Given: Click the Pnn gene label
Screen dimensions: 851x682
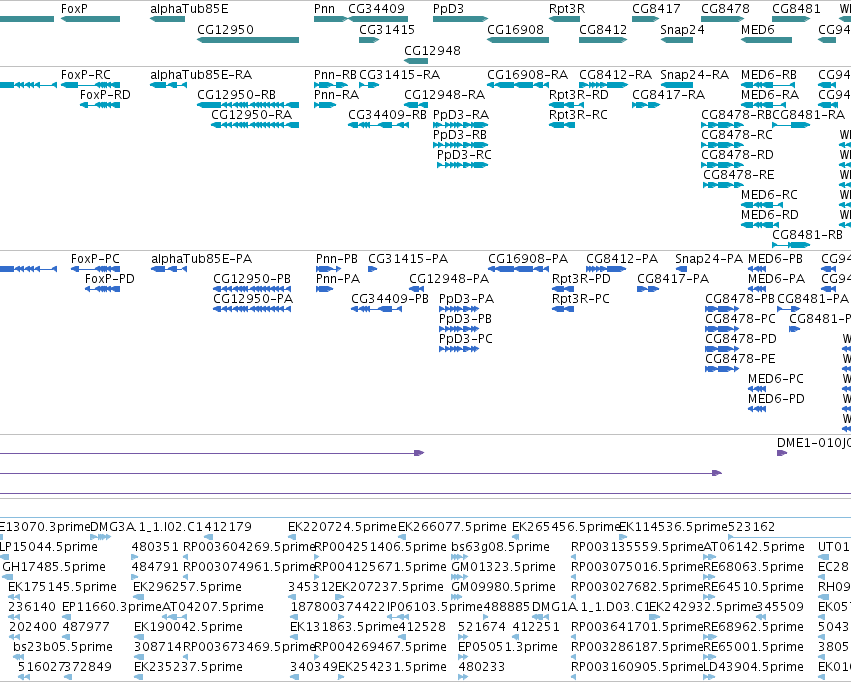Looking at the screenshot, I should tap(325, 9).
